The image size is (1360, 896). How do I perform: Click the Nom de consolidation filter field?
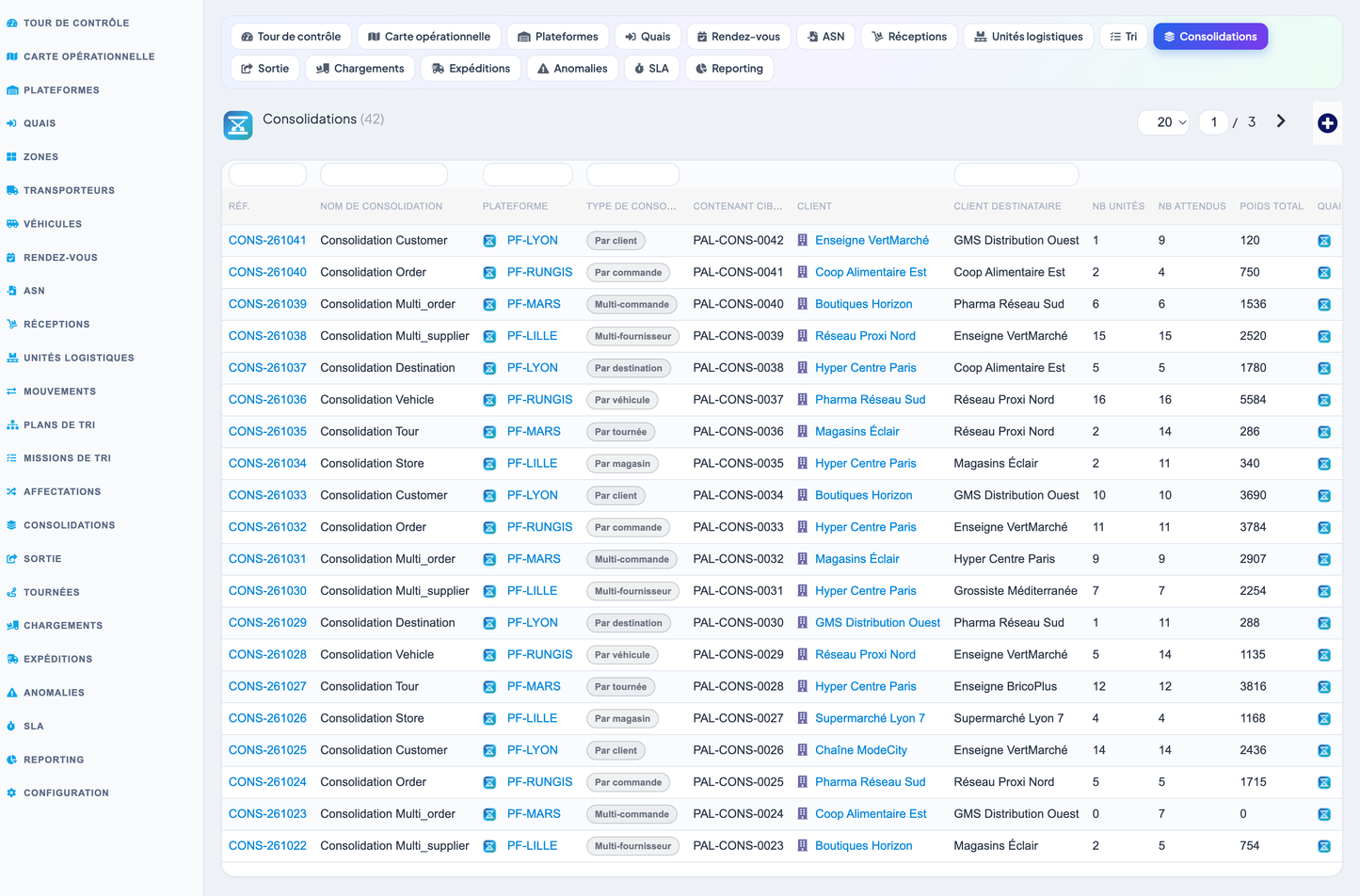384,174
